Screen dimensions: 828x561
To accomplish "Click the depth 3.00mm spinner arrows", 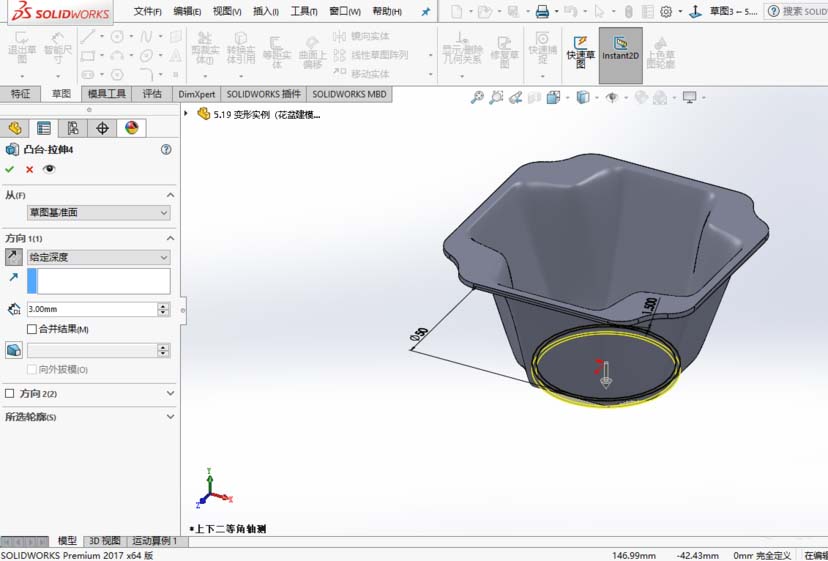I will 163,309.
